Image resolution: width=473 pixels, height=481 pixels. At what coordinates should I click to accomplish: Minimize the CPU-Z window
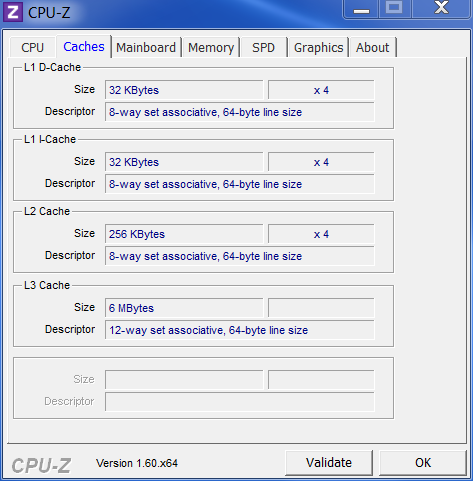click(x=361, y=9)
